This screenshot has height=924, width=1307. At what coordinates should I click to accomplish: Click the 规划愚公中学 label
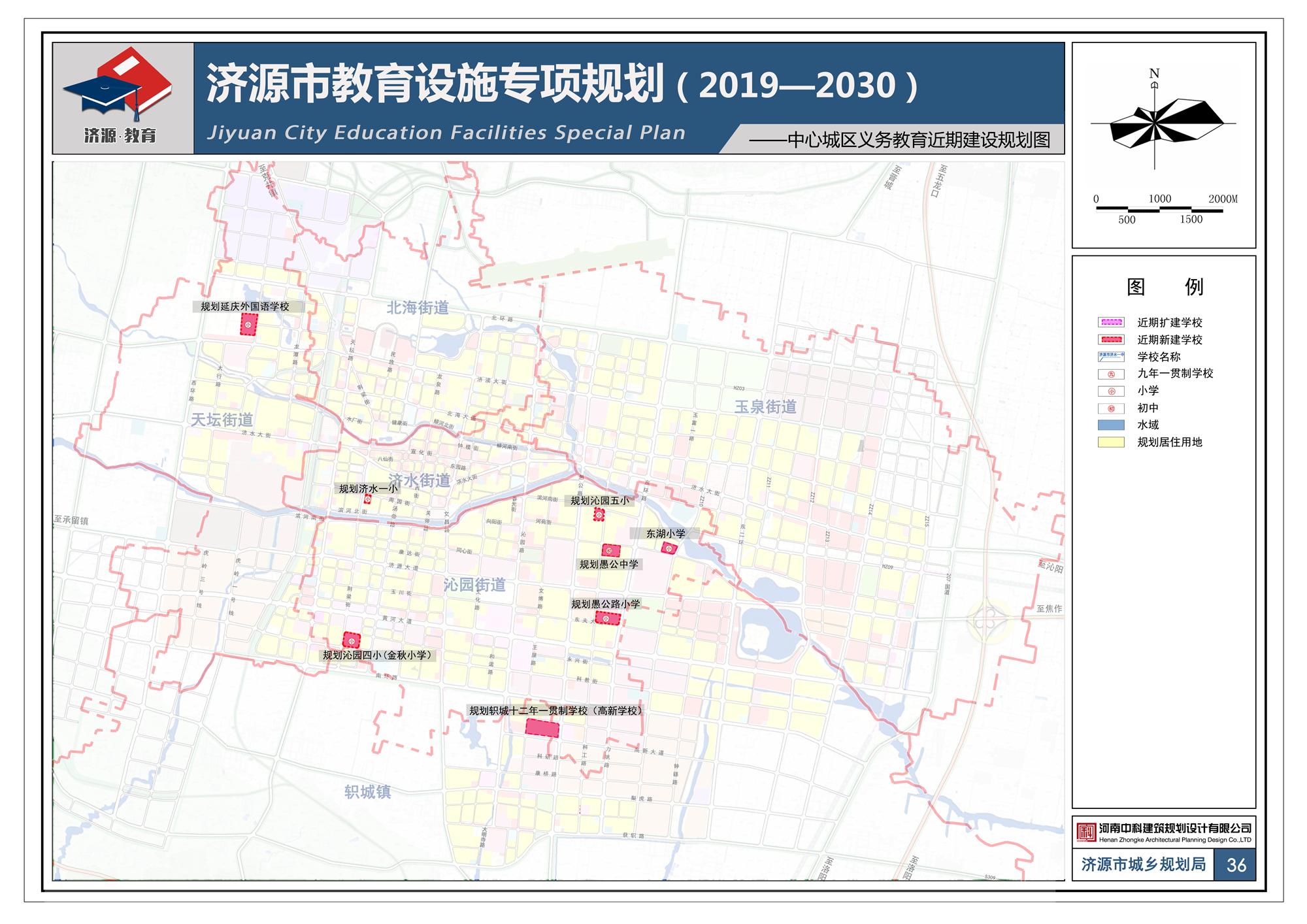tap(608, 564)
